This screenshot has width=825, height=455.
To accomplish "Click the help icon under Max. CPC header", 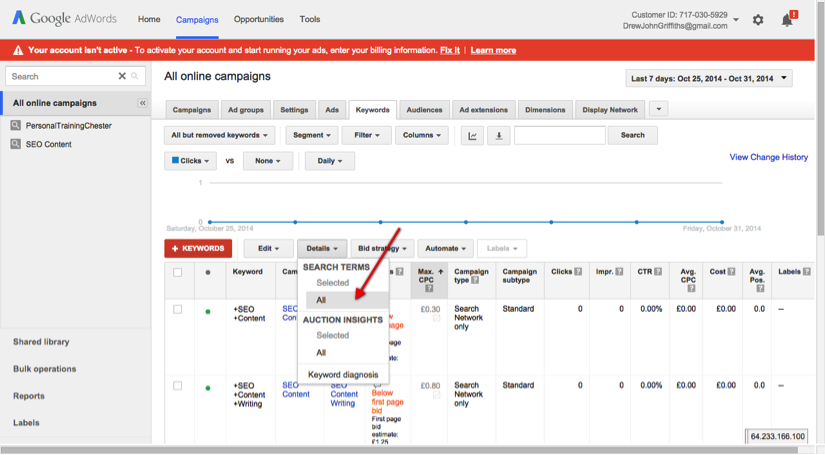I will pyautogui.click(x=429, y=288).
